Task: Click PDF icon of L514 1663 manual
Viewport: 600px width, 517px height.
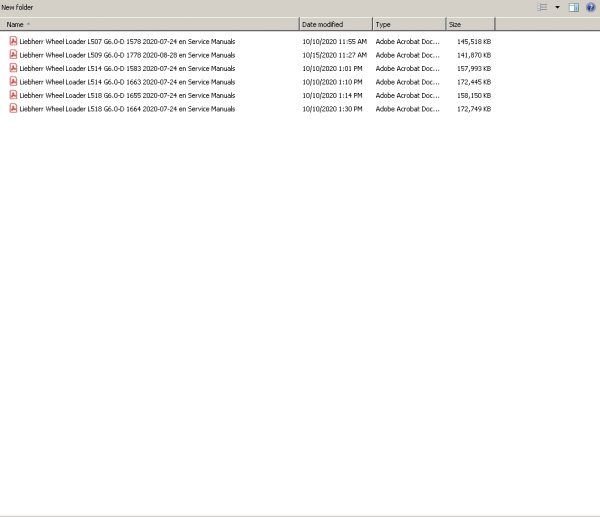Action: (x=13, y=82)
